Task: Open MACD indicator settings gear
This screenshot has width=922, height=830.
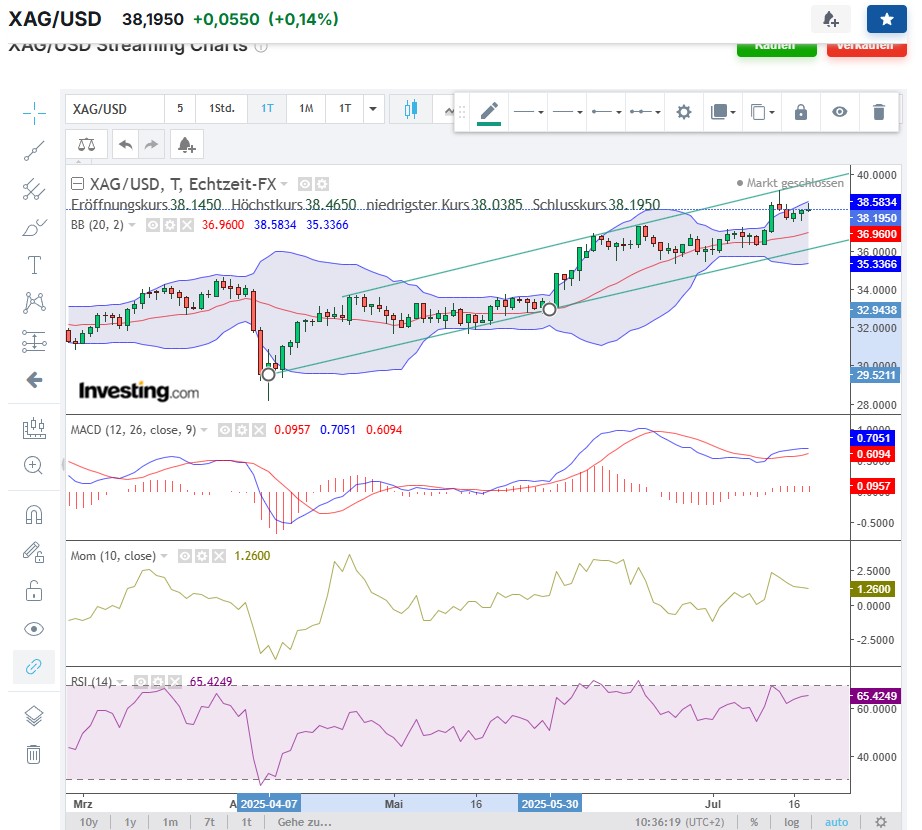Action: click(242, 430)
